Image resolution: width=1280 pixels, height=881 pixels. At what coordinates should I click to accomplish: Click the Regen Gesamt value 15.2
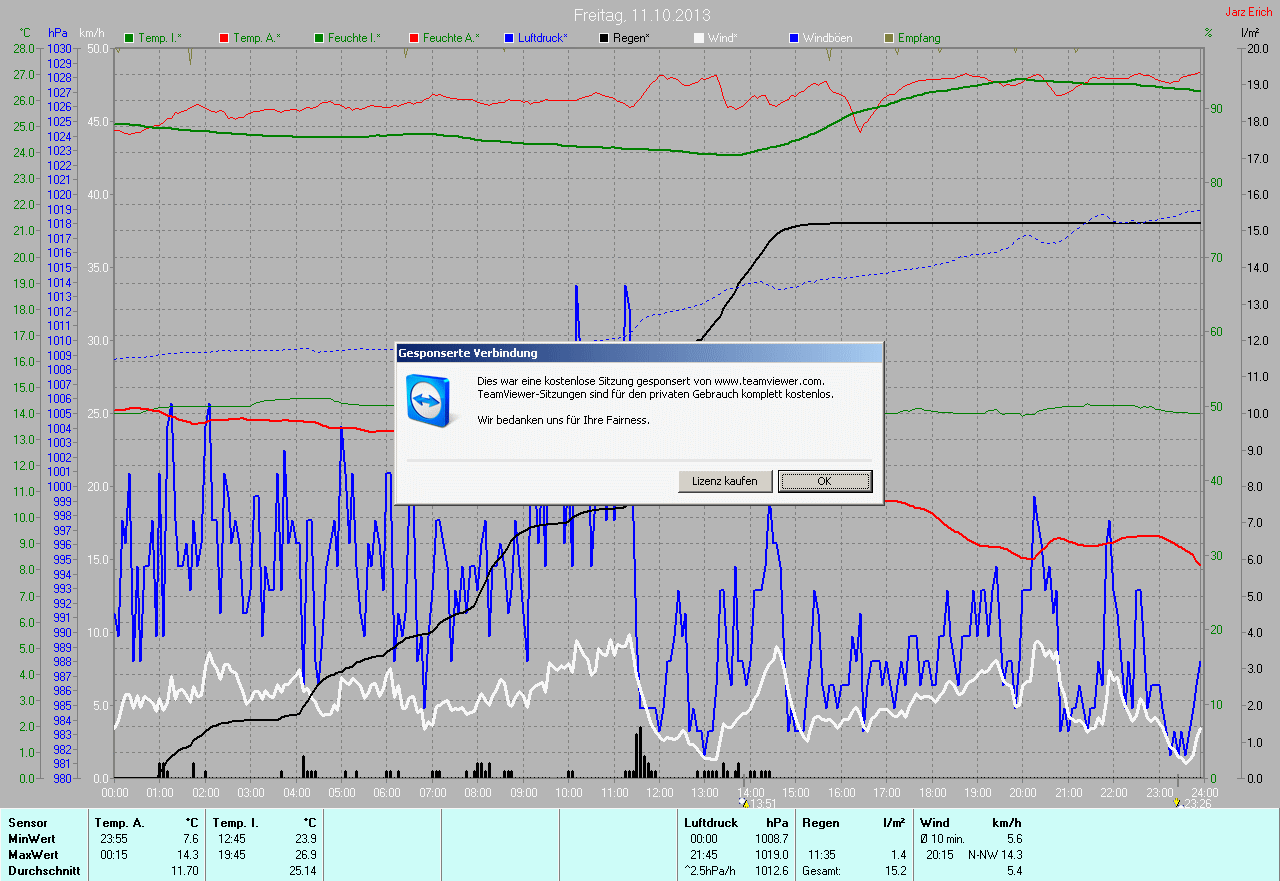[x=895, y=871]
